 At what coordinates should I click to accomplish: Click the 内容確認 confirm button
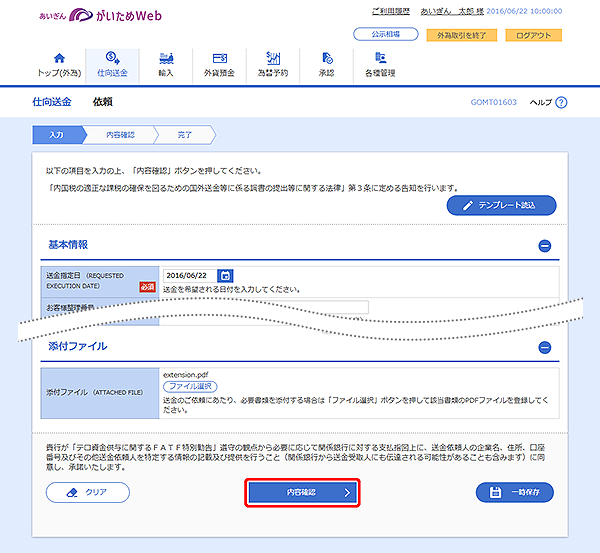[303, 493]
